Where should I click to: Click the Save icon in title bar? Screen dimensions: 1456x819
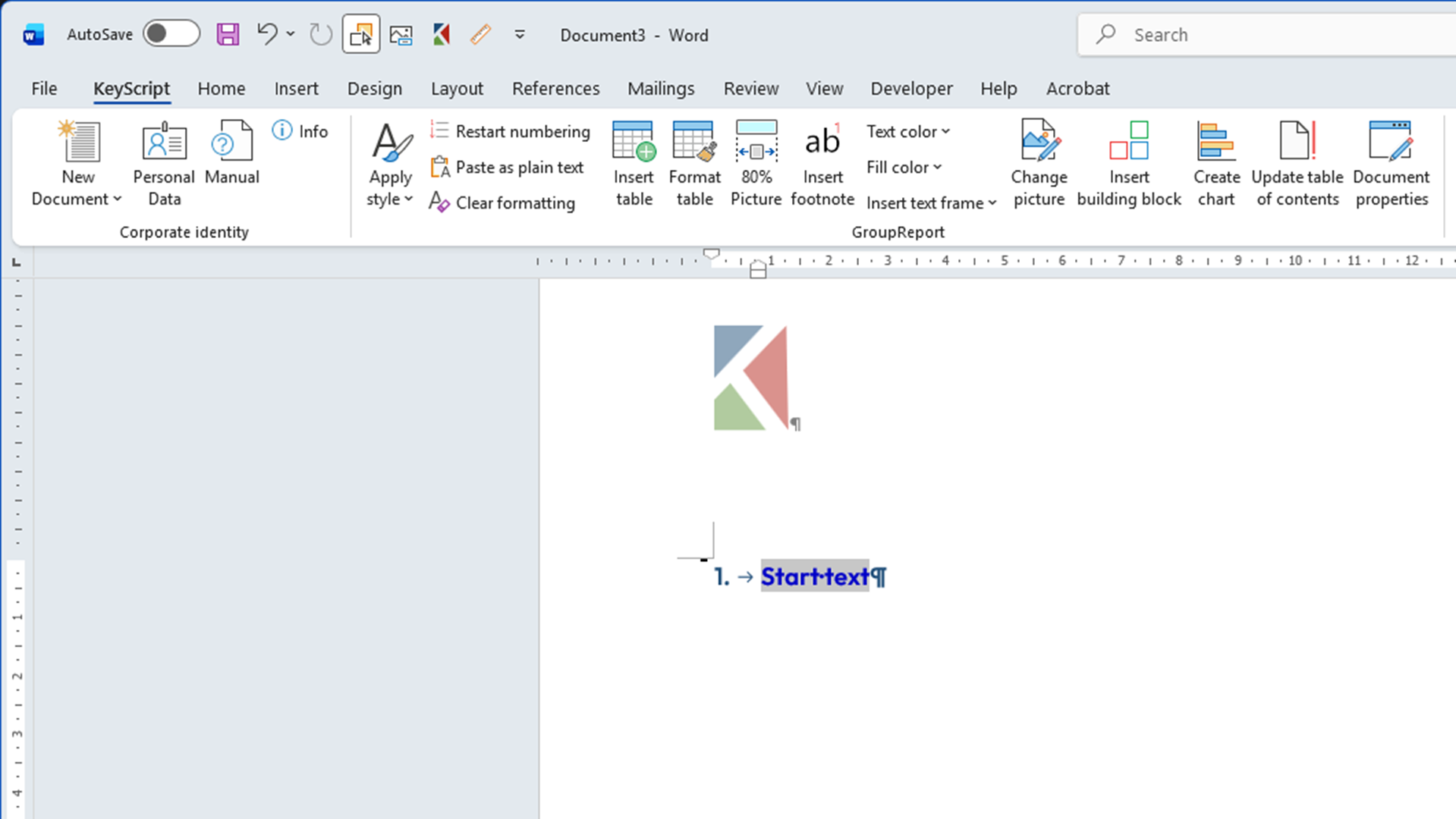[228, 34]
